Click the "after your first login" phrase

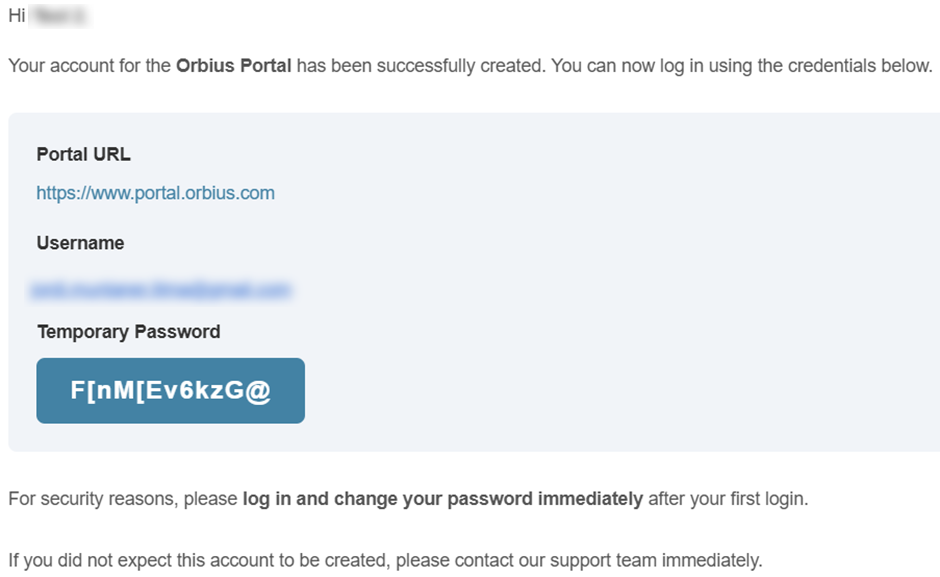[726, 498]
